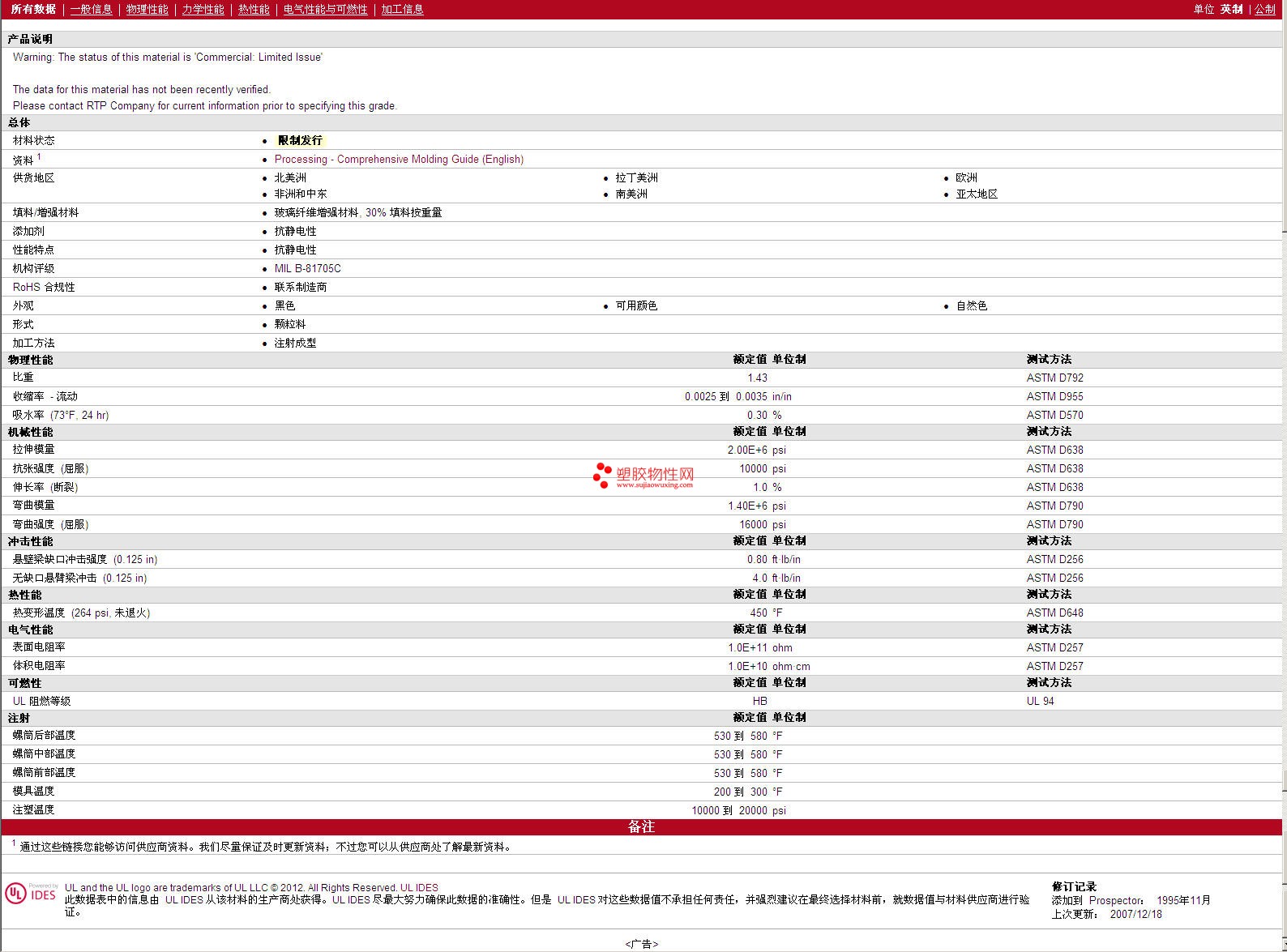Open the 加工信息 tab
1287x952 pixels.
tap(402, 10)
